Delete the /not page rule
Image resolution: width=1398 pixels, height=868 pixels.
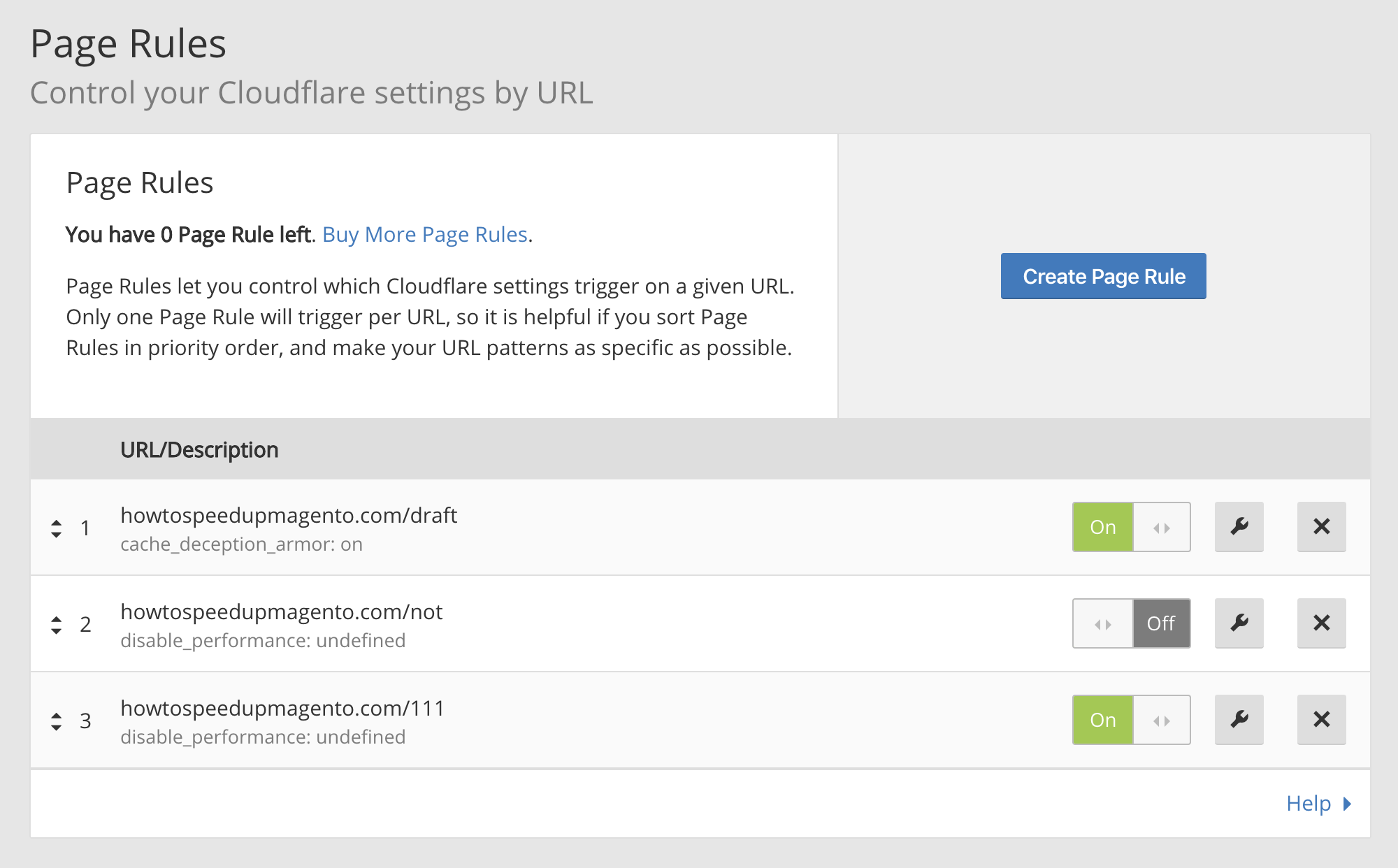1321,623
